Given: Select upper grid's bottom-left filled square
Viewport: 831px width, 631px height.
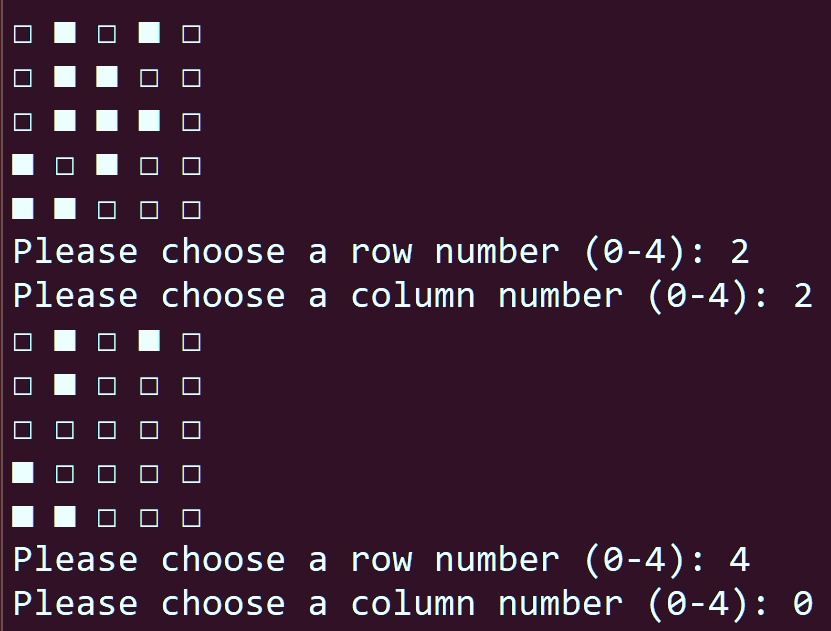Looking at the screenshot, I should click(23, 209).
